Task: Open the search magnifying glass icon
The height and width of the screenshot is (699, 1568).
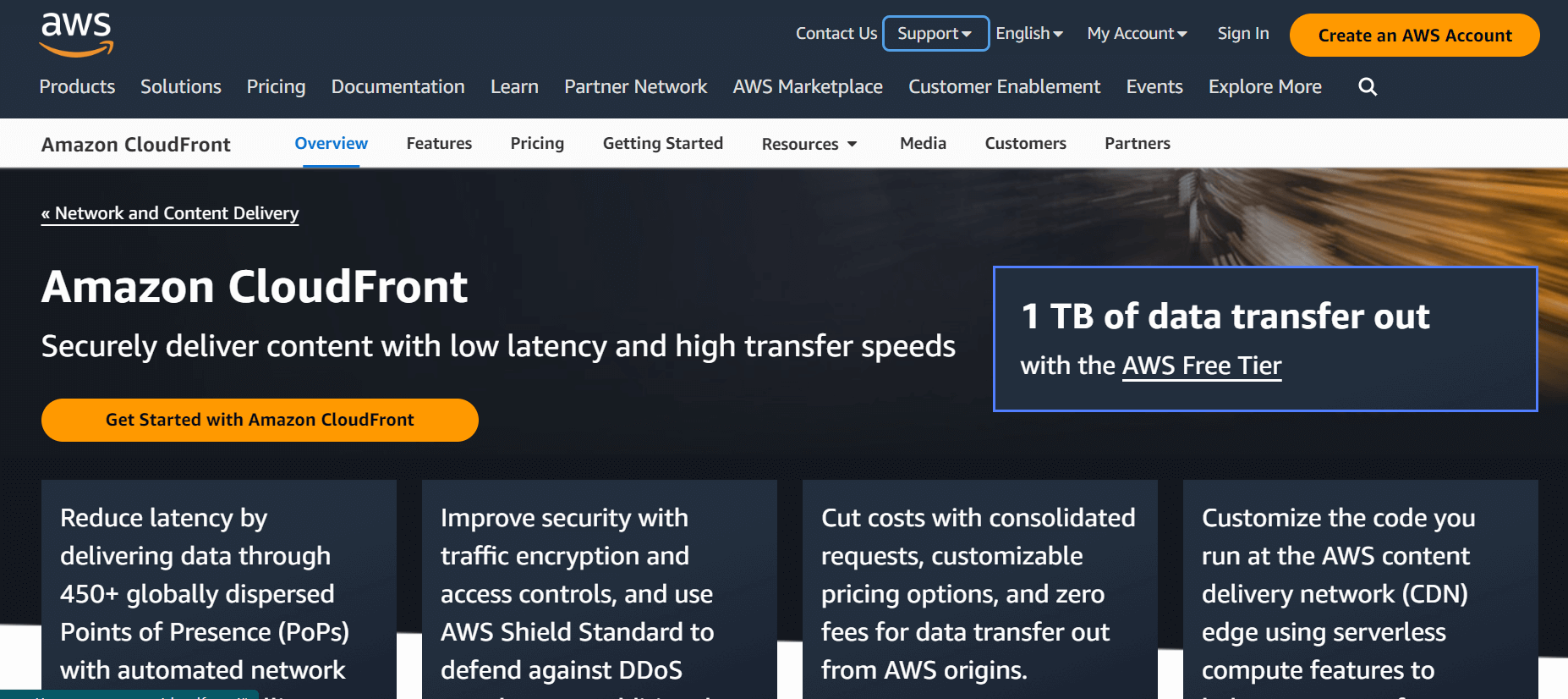Action: pos(1367,86)
